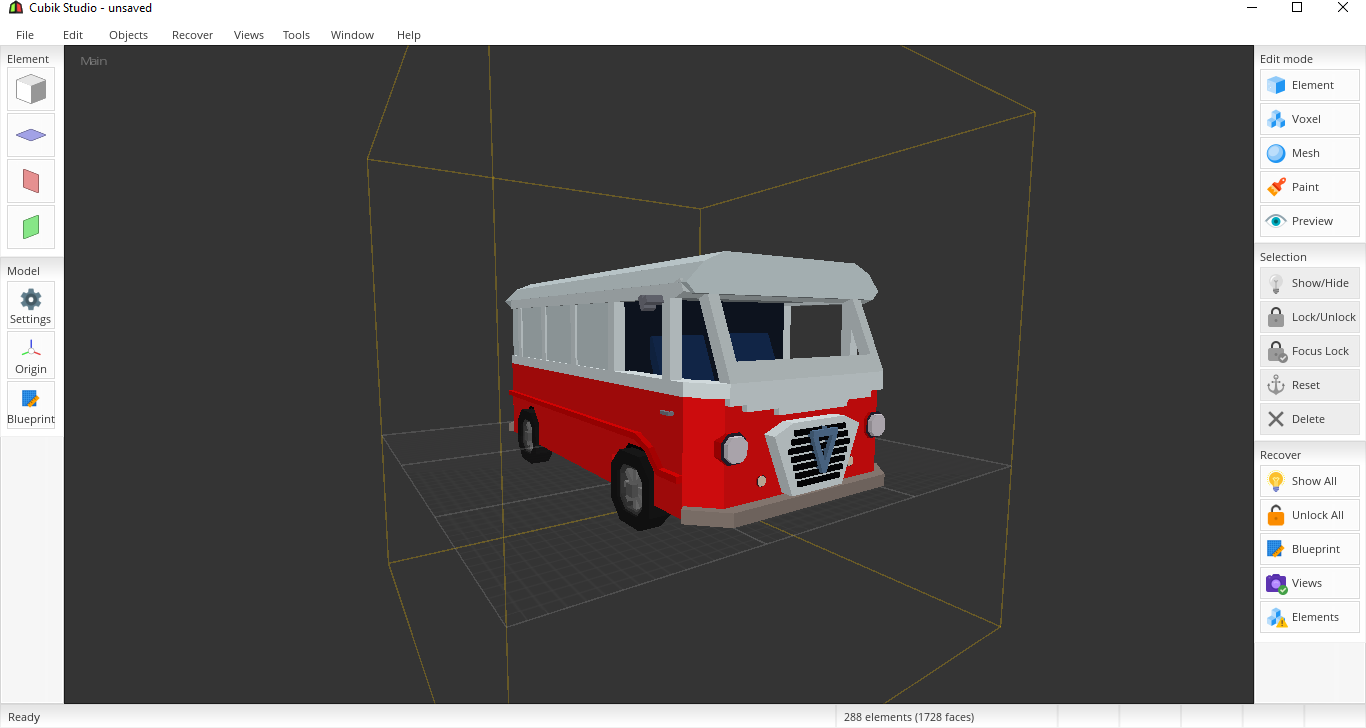Click the Show All recover button
Screen dimensions: 1366x728
(x=1309, y=481)
